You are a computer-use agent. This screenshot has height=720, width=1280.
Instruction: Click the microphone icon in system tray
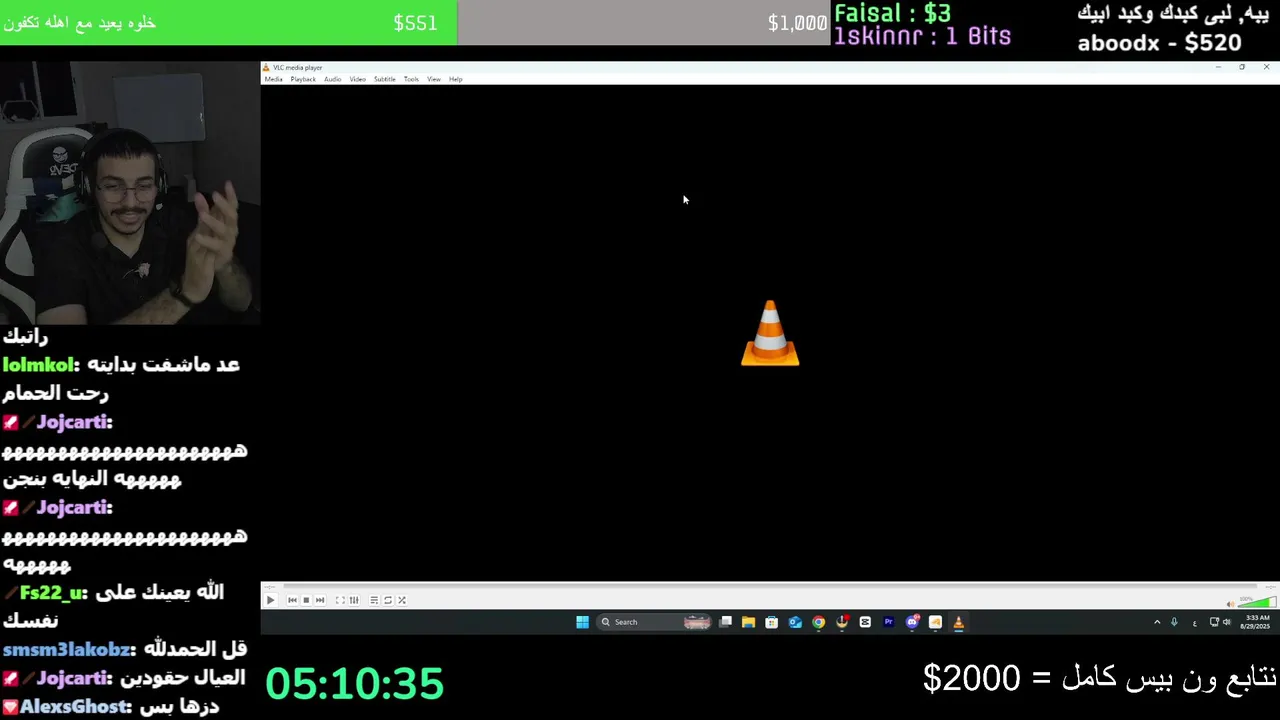1174,622
